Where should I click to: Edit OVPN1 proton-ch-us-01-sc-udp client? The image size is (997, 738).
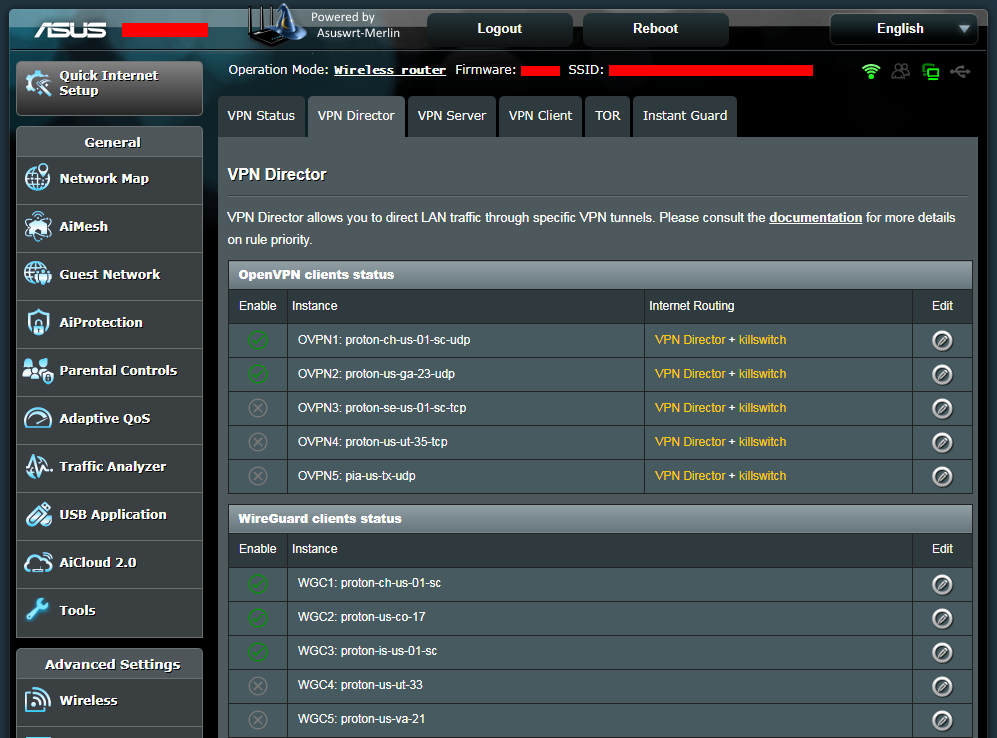click(942, 341)
